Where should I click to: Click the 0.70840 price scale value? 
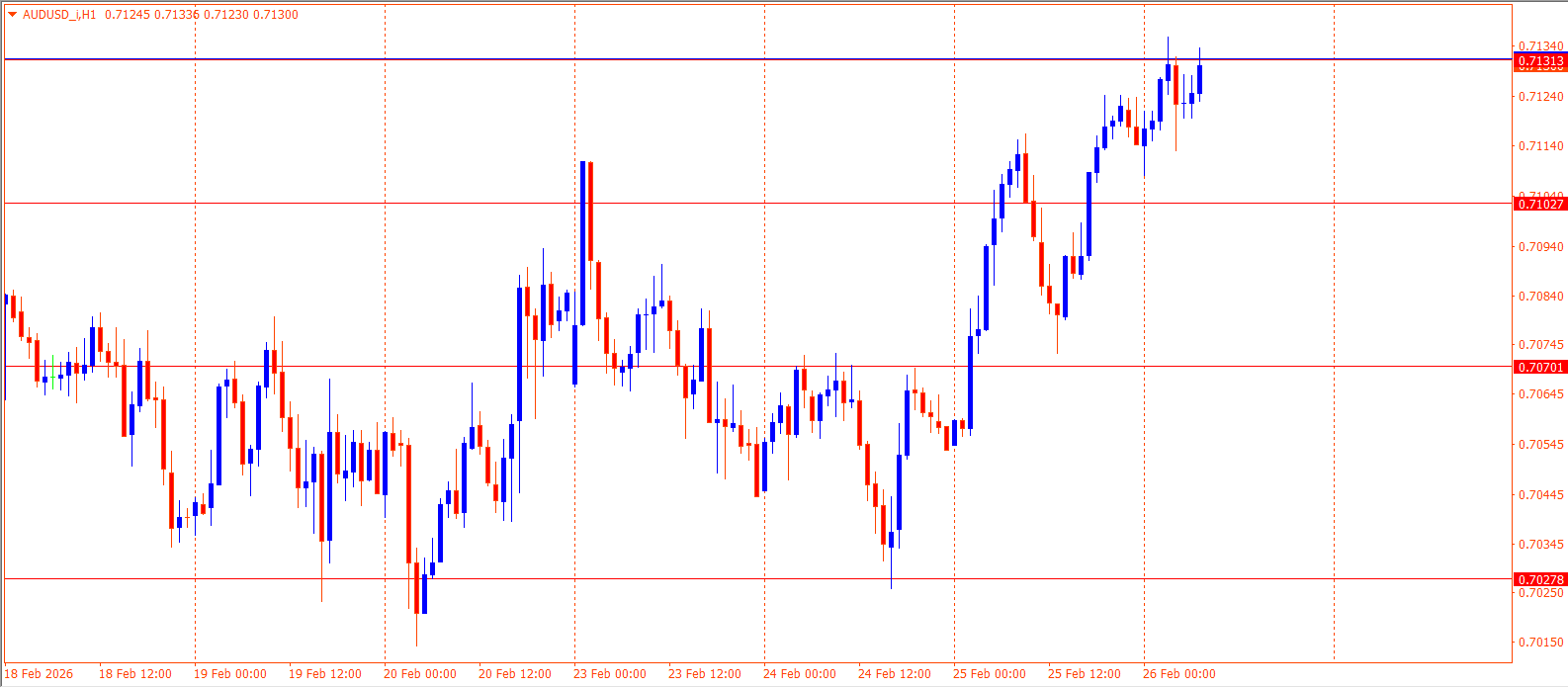[1541, 296]
